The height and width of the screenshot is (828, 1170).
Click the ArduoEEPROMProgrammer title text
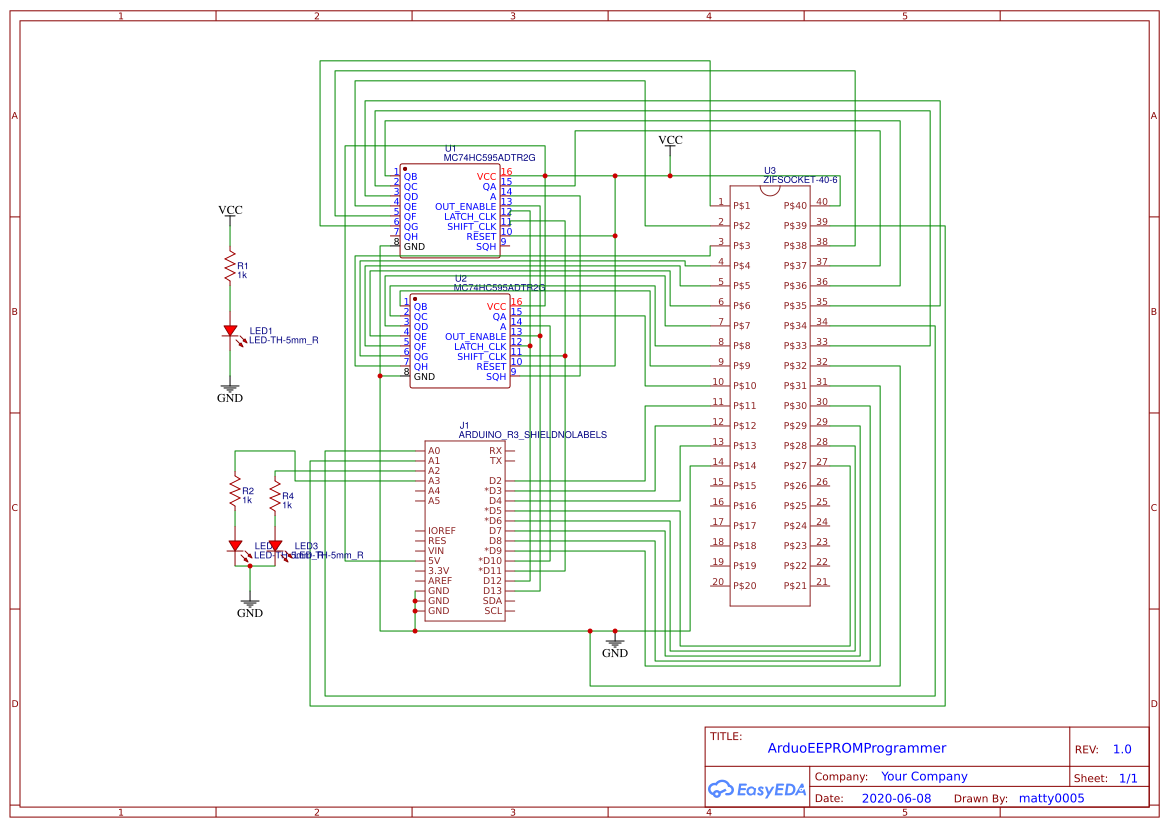click(x=857, y=748)
